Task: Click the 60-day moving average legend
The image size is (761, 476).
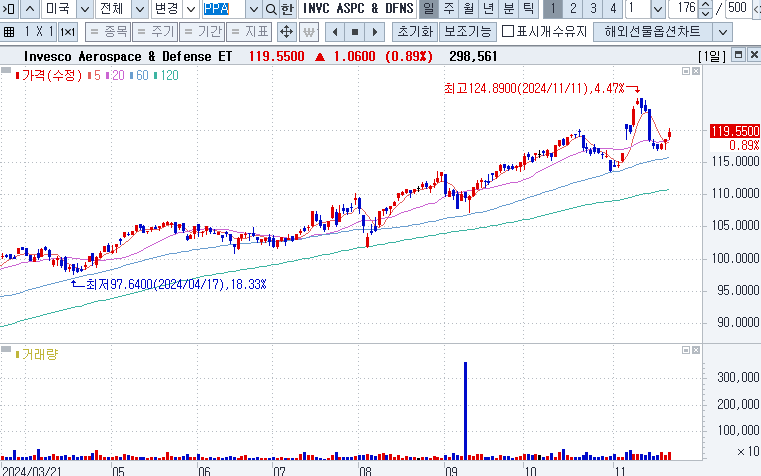Action: coord(139,76)
